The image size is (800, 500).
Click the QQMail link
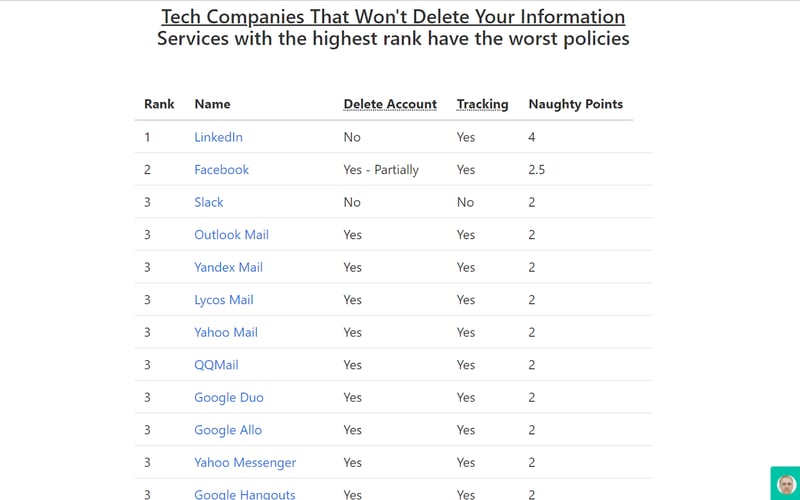pos(216,365)
